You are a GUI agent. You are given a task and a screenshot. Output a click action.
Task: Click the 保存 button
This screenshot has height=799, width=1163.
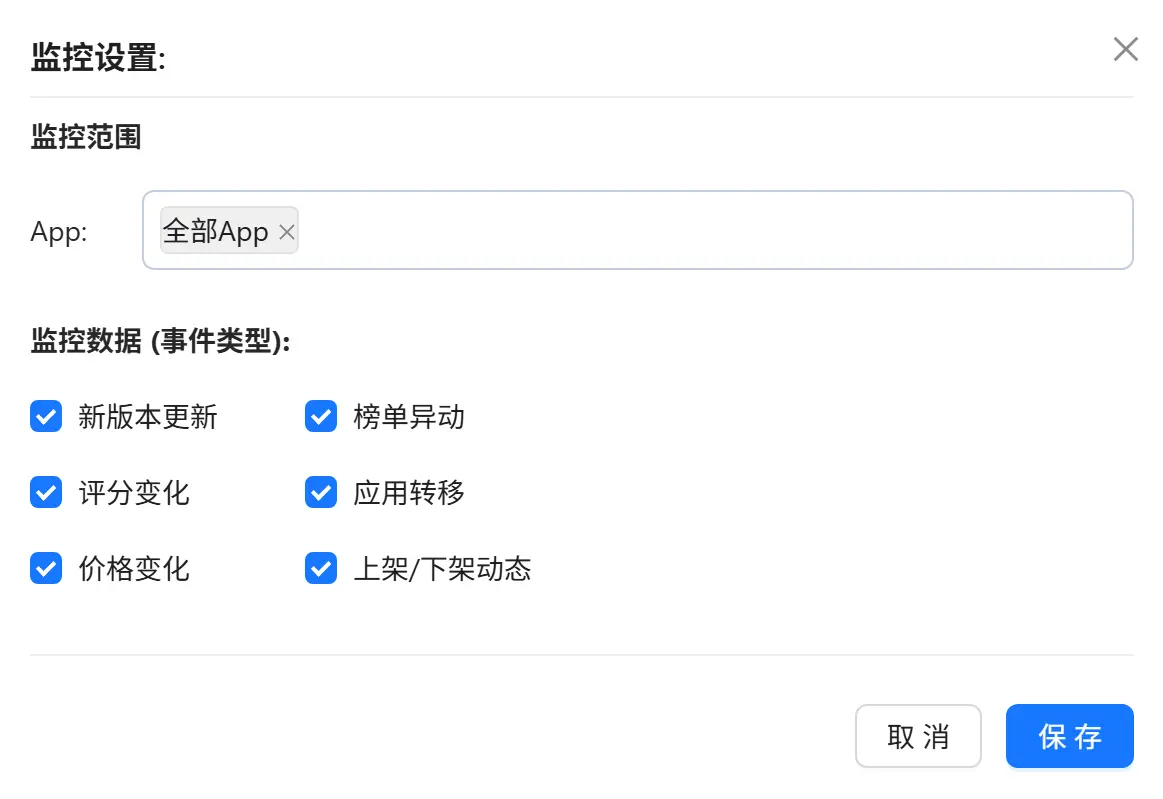tap(1069, 736)
